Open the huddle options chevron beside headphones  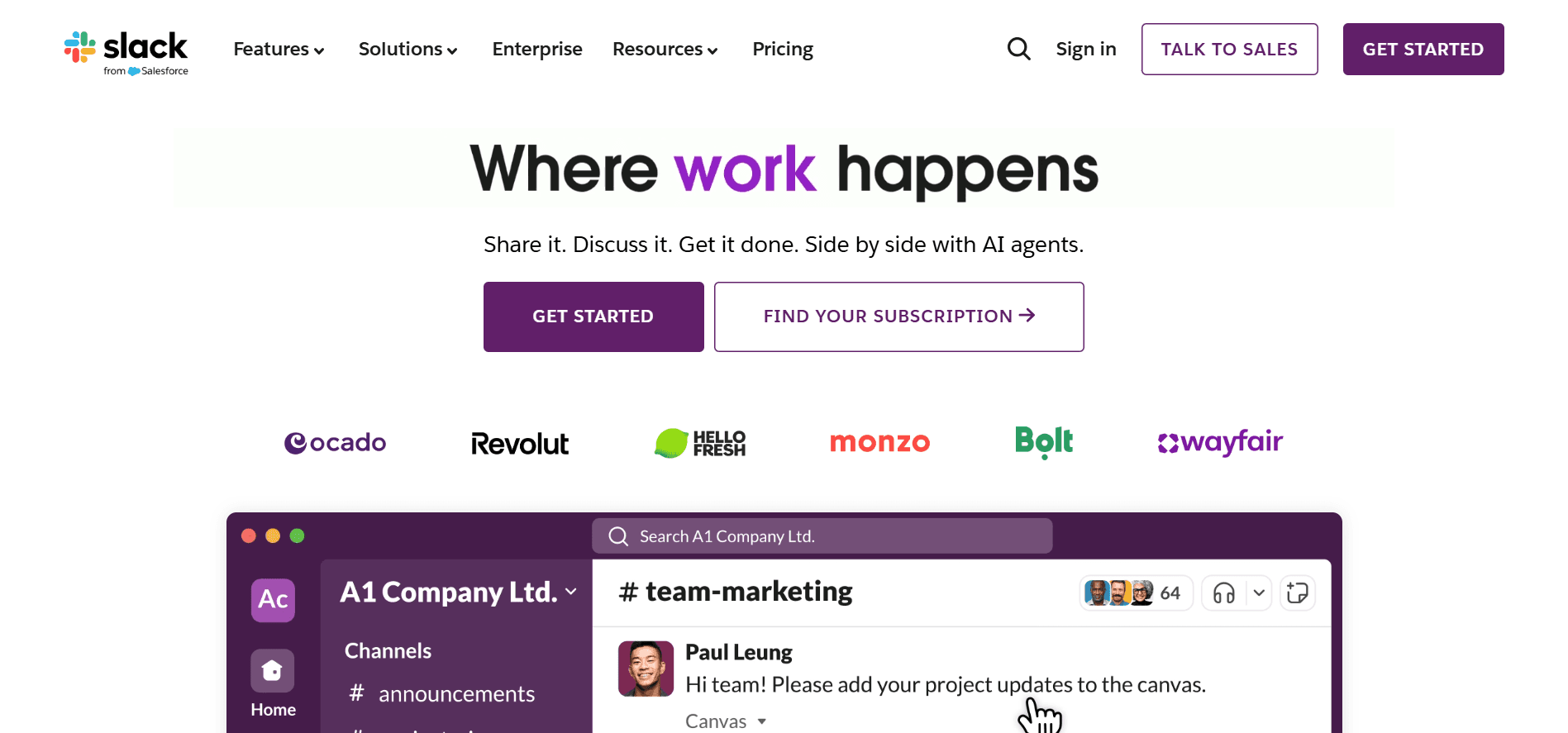coord(1259,593)
